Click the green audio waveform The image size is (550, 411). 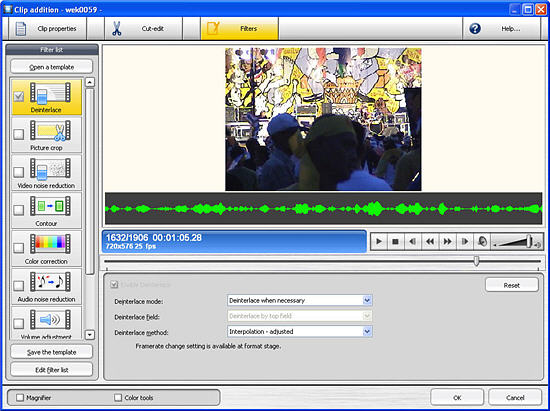(323, 209)
